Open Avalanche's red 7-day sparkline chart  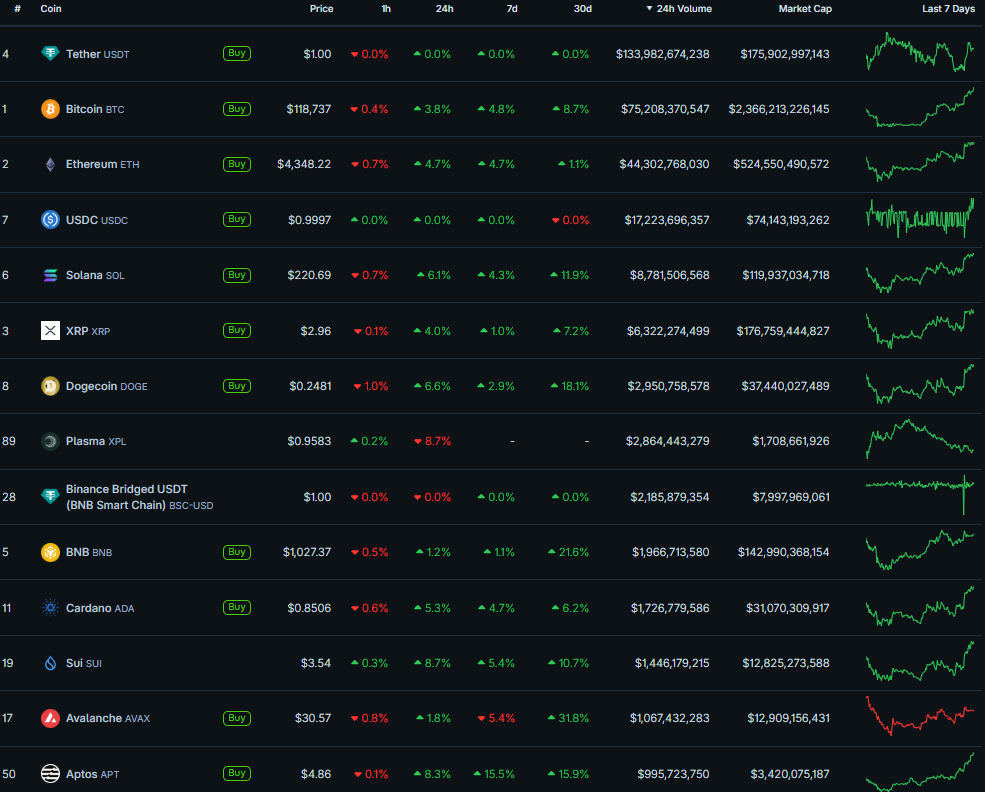pyautogui.click(x=920, y=716)
